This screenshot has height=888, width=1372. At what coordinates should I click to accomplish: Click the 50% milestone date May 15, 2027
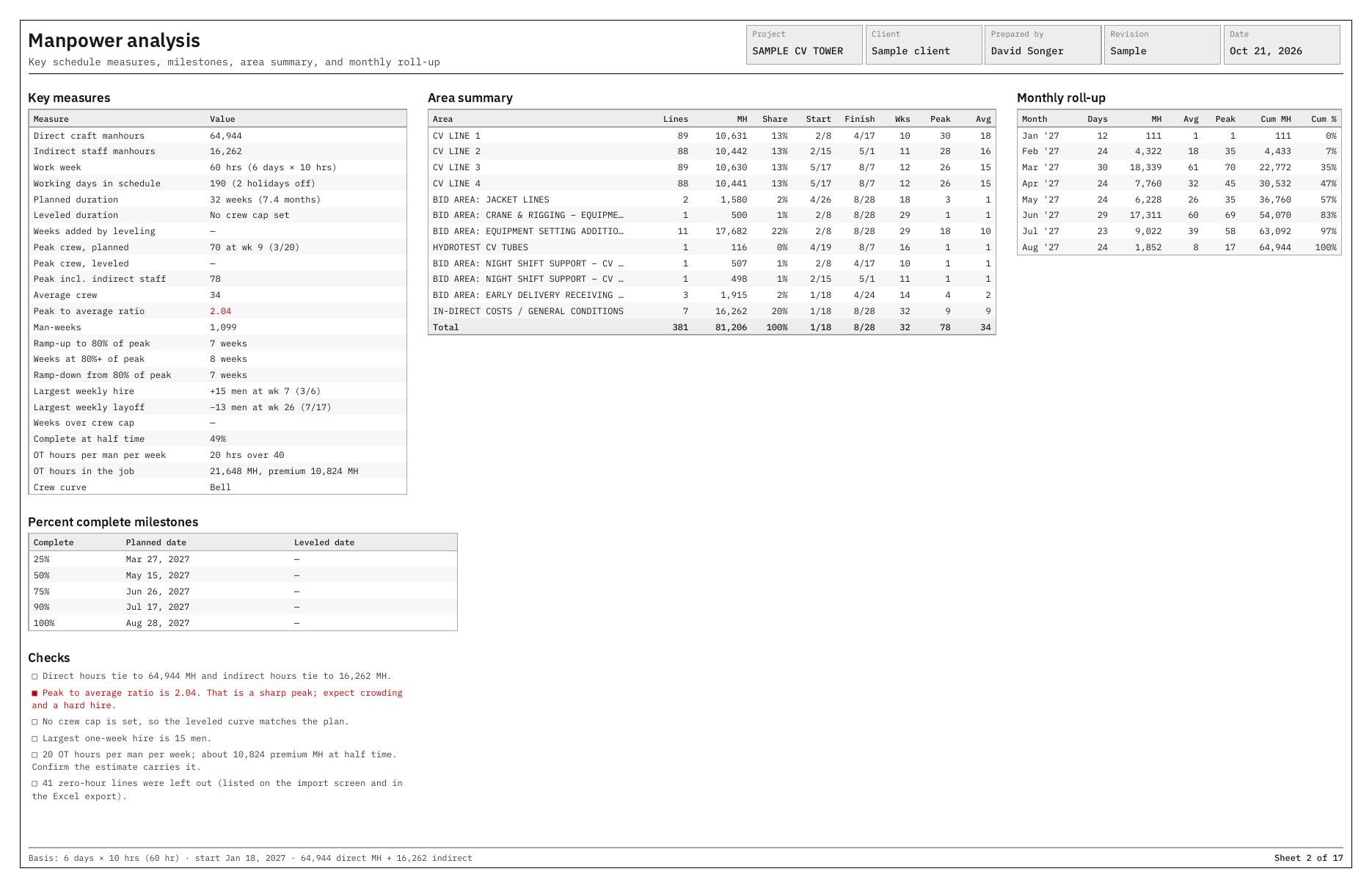tap(158, 575)
